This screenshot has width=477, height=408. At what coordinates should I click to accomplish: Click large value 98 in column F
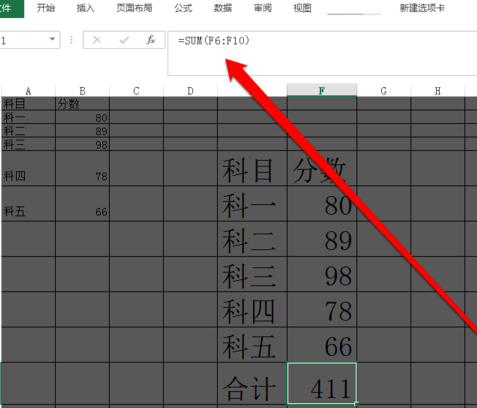click(322, 274)
